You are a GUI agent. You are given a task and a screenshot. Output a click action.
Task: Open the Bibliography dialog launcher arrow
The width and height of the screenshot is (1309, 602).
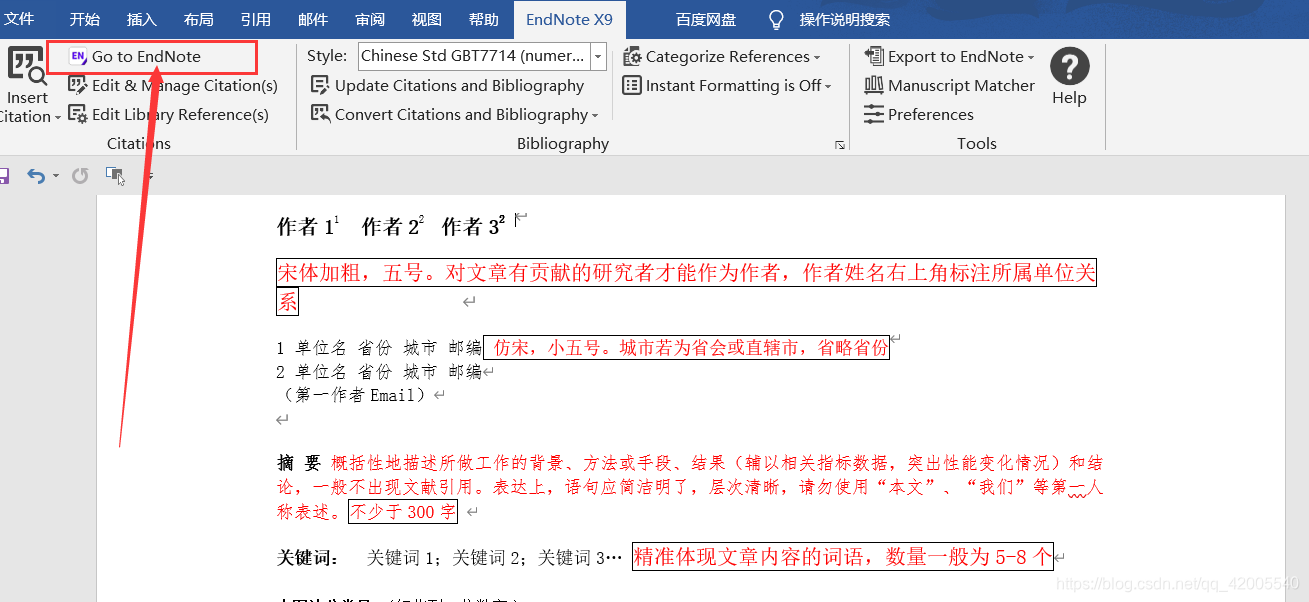(x=840, y=146)
